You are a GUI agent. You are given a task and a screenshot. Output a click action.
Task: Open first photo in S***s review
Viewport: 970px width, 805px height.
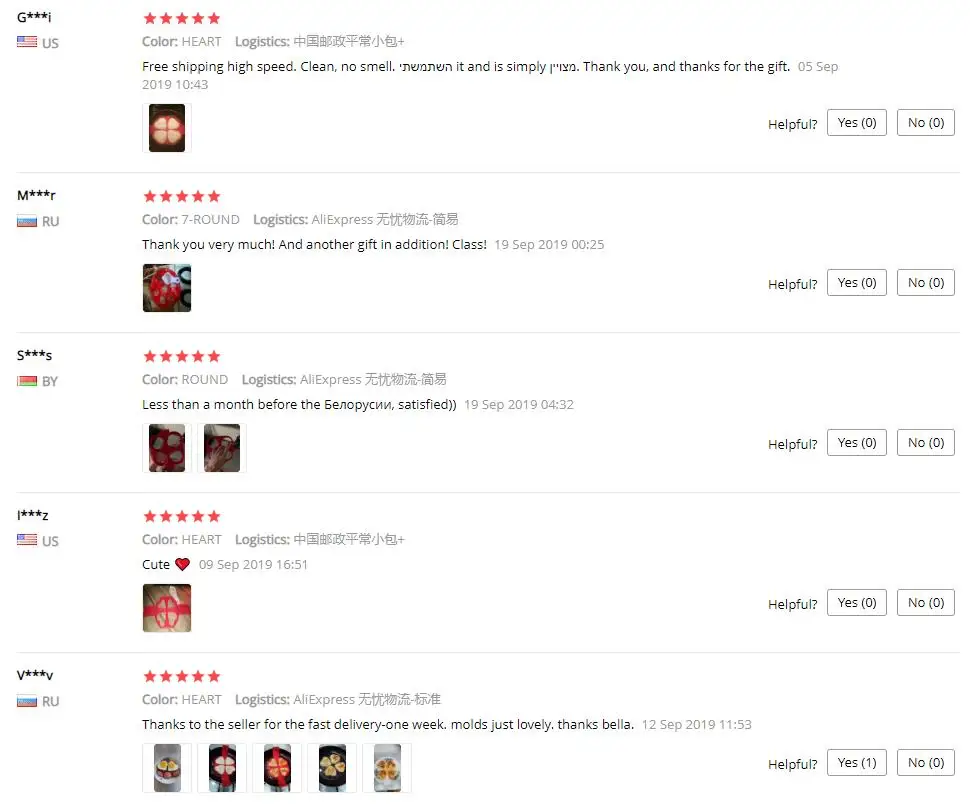pos(166,448)
